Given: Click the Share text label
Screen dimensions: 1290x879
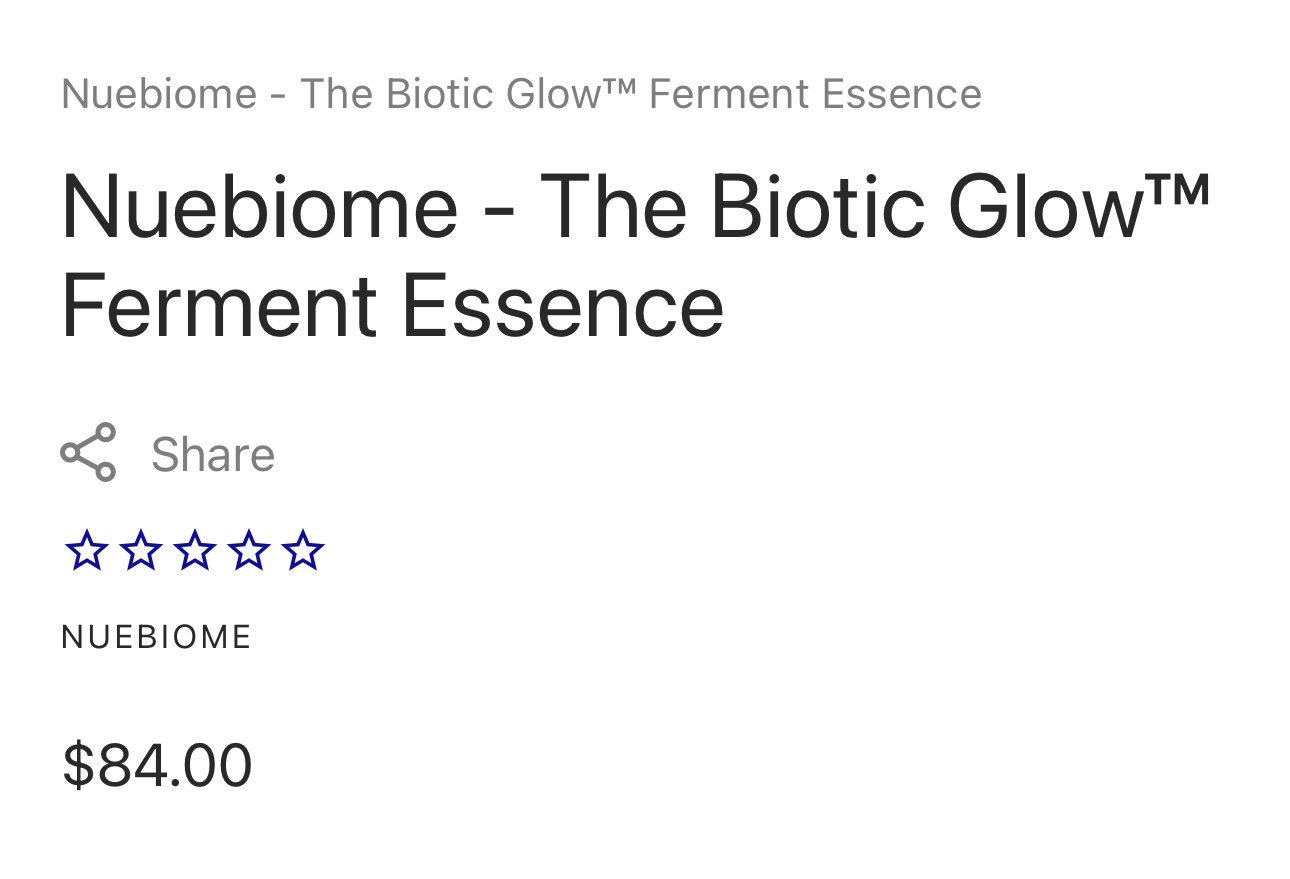Looking at the screenshot, I should pos(213,455).
